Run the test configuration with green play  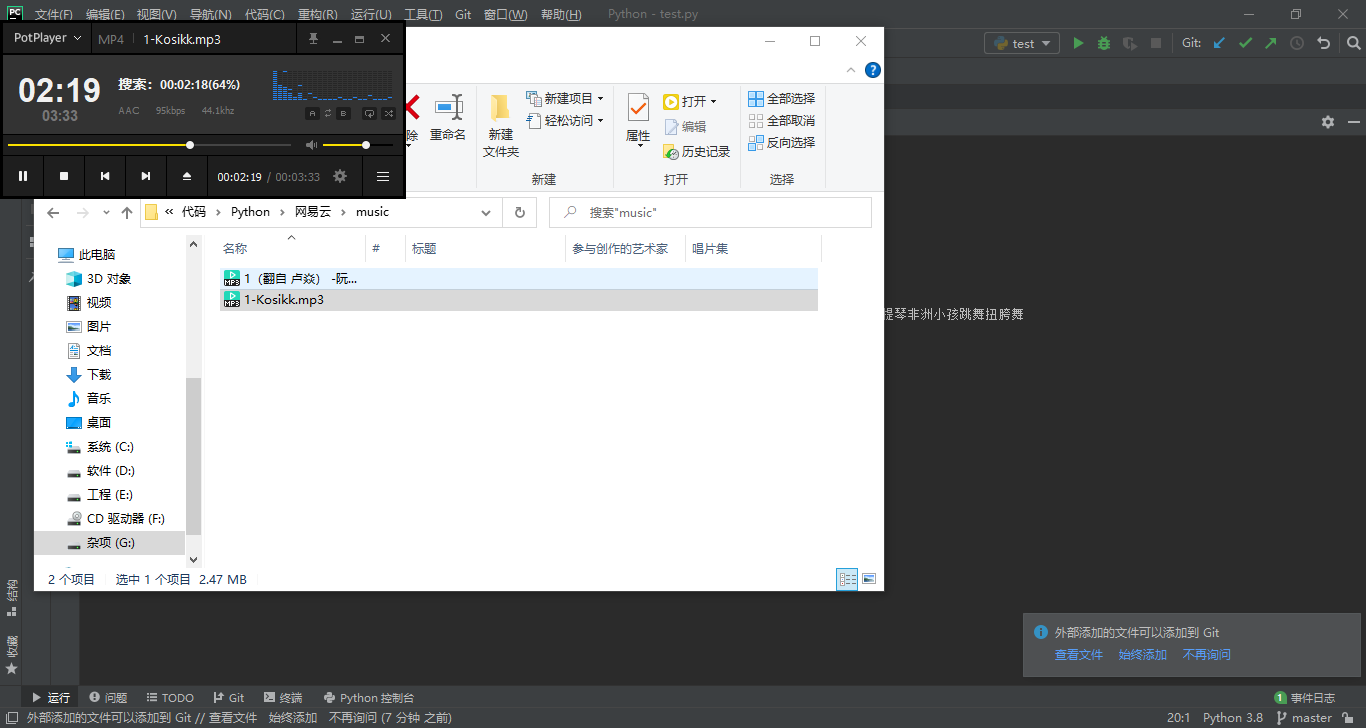pyautogui.click(x=1078, y=43)
